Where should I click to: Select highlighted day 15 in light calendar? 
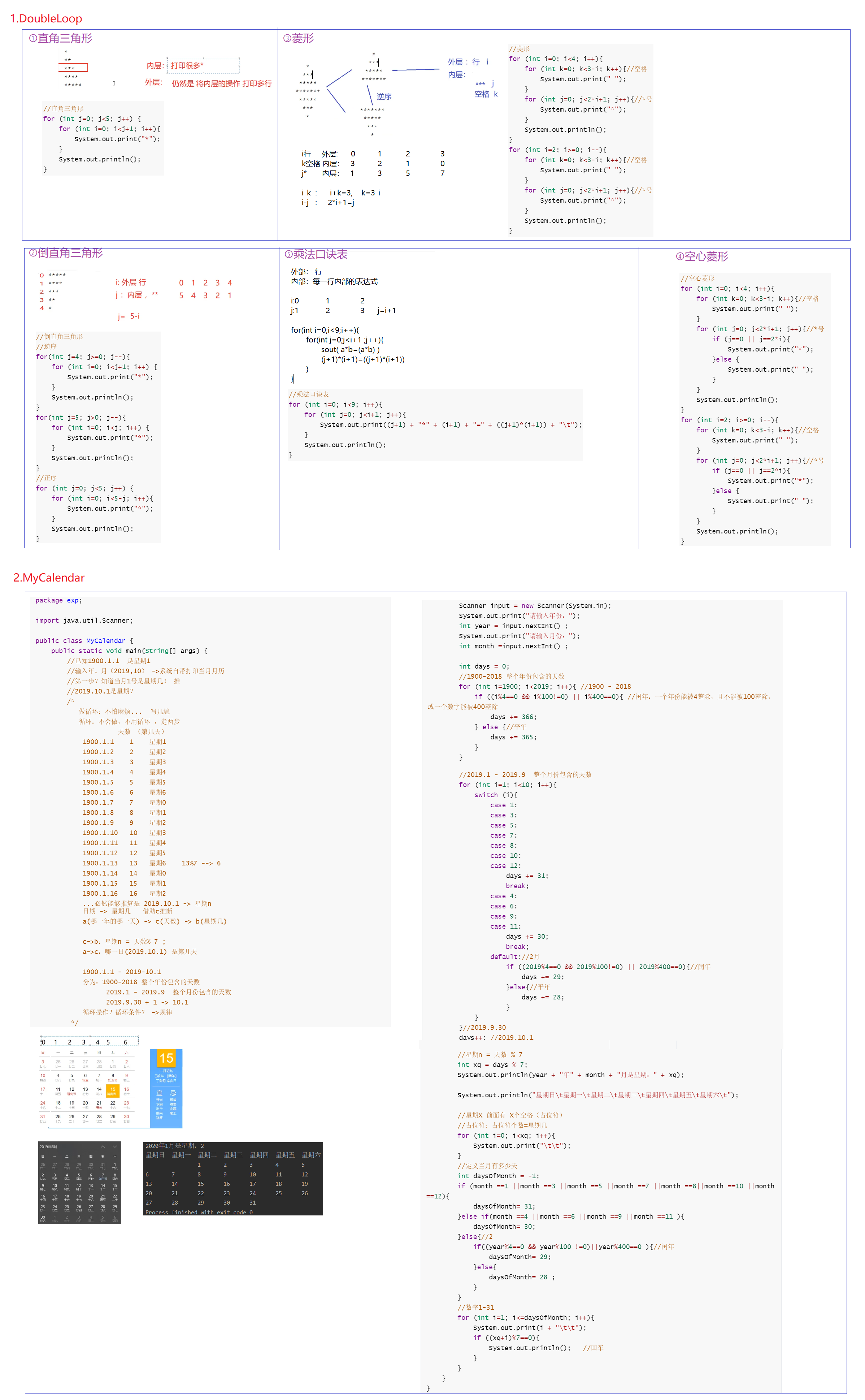[x=113, y=1092]
